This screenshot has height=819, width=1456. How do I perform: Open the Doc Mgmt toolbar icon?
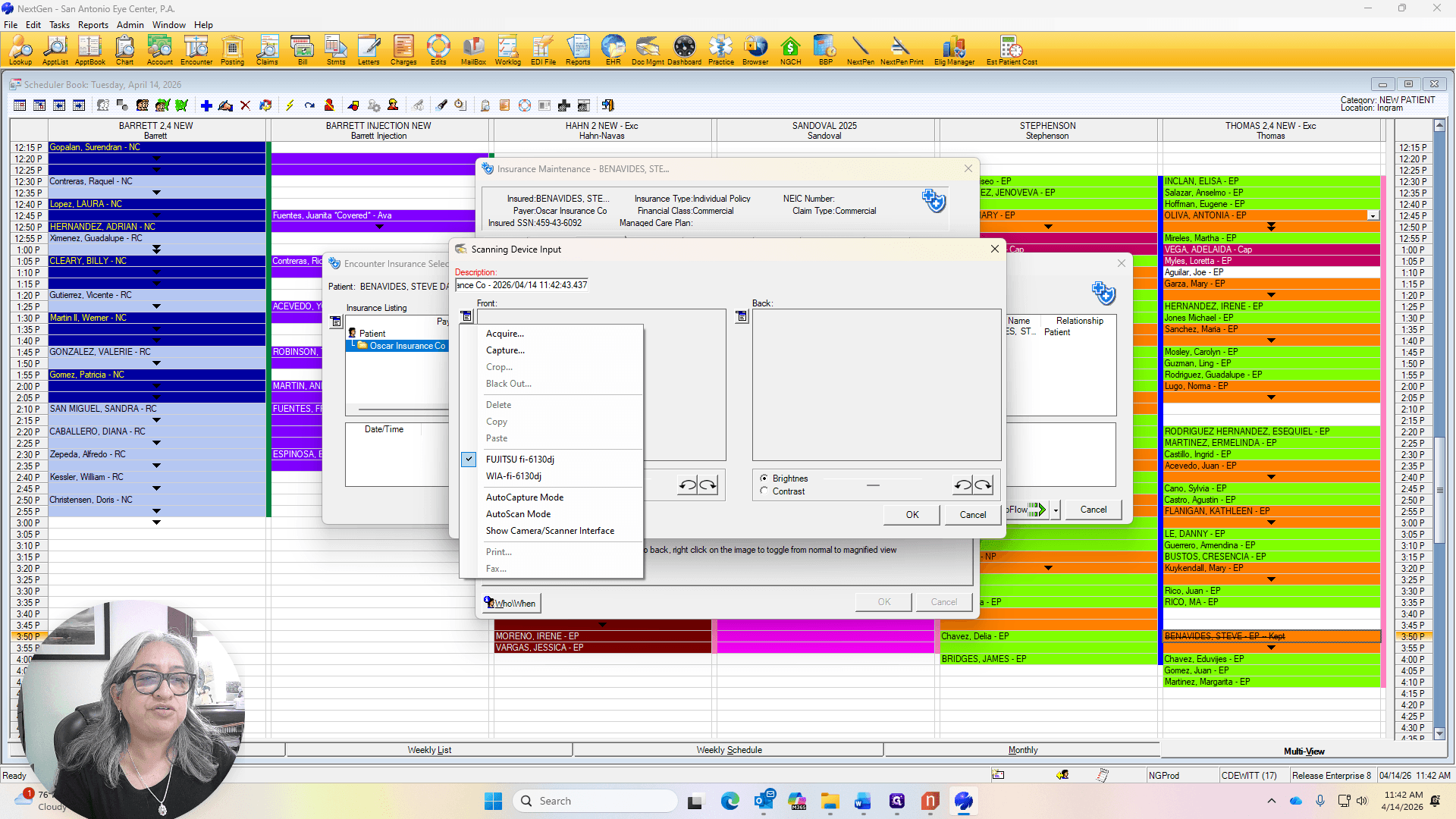(648, 50)
